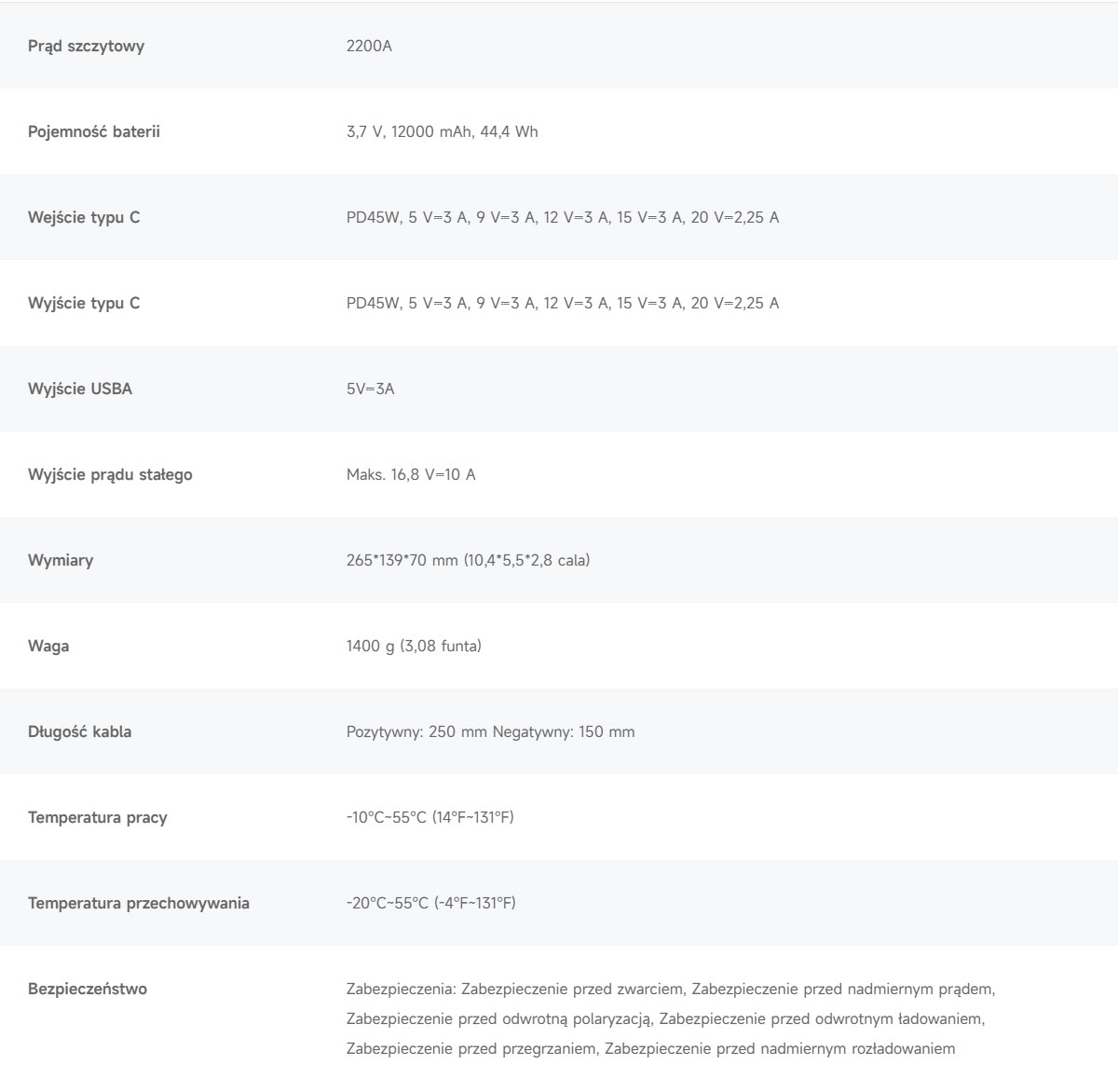Viewport: 1118px width, 1092px height.
Task: Click the 'Pojemność baterii' row label
Action: [94, 132]
